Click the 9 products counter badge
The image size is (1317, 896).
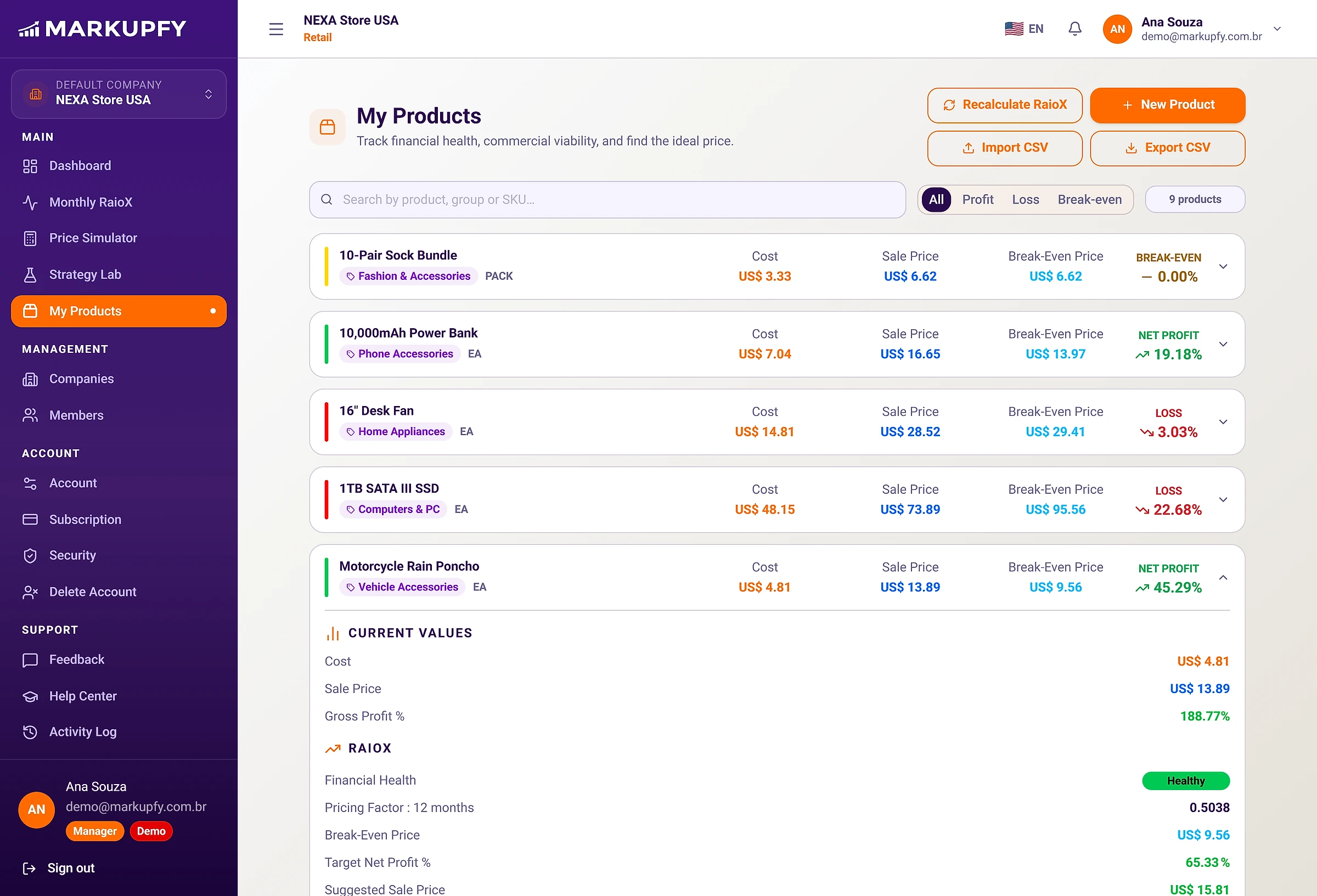1195,200
